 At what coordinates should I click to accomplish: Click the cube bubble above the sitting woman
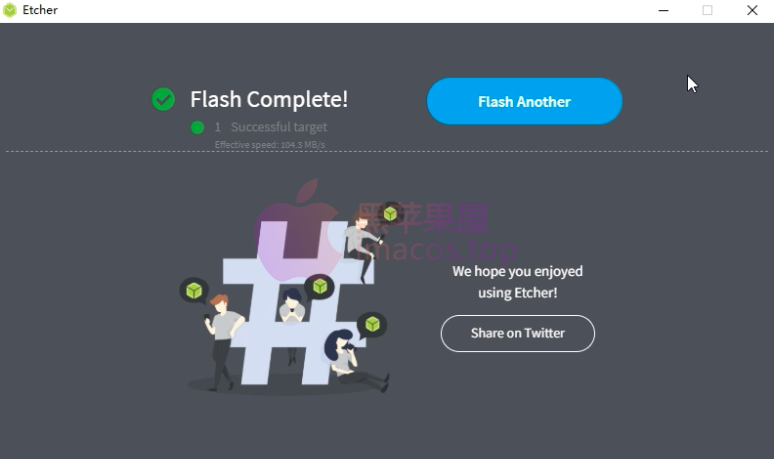[372, 324]
